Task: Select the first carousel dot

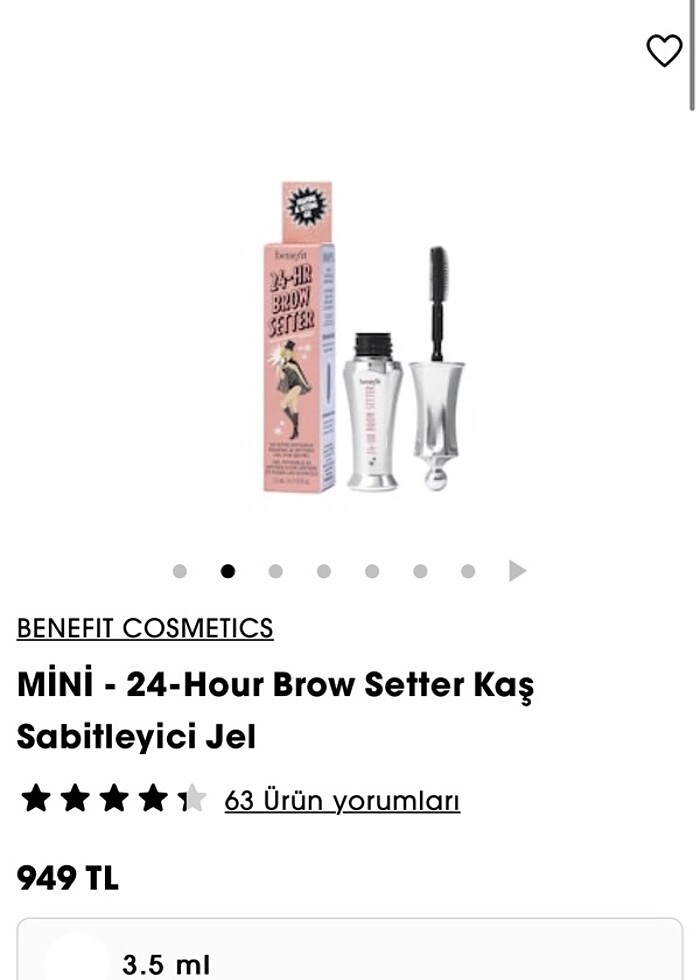Action: [x=179, y=571]
